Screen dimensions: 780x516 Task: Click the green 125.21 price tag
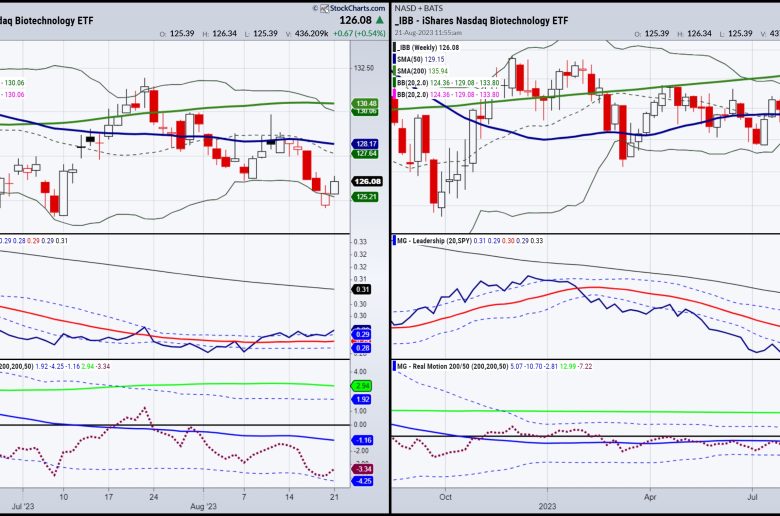click(366, 197)
